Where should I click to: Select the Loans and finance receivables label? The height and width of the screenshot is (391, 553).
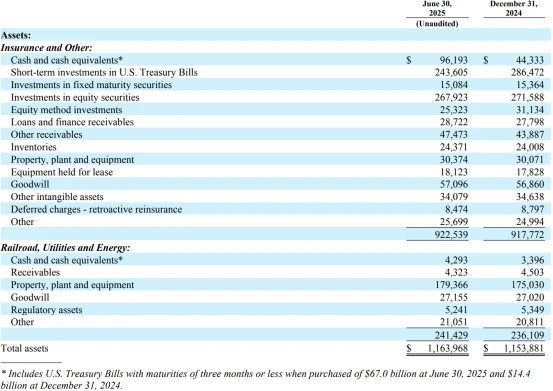pos(72,122)
